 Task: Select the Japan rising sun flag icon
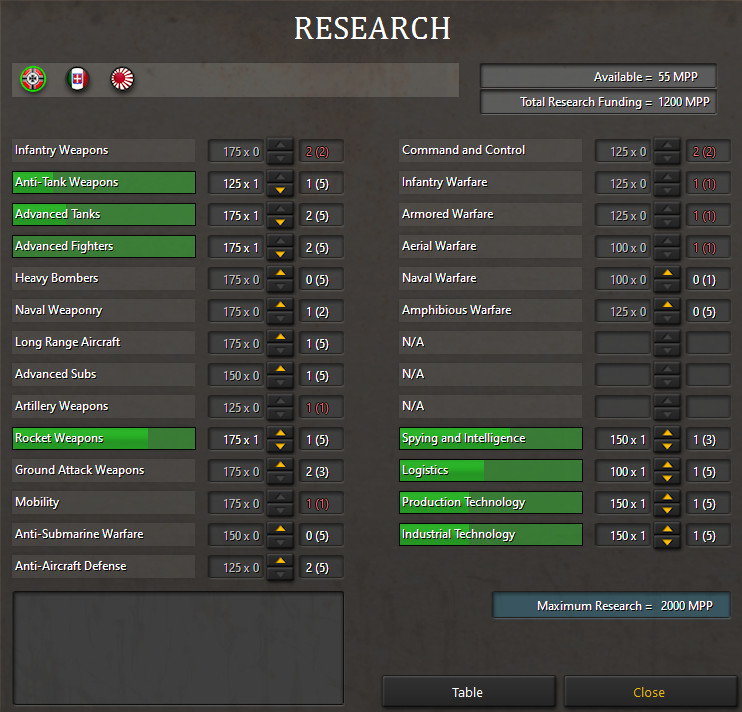click(x=122, y=79)
